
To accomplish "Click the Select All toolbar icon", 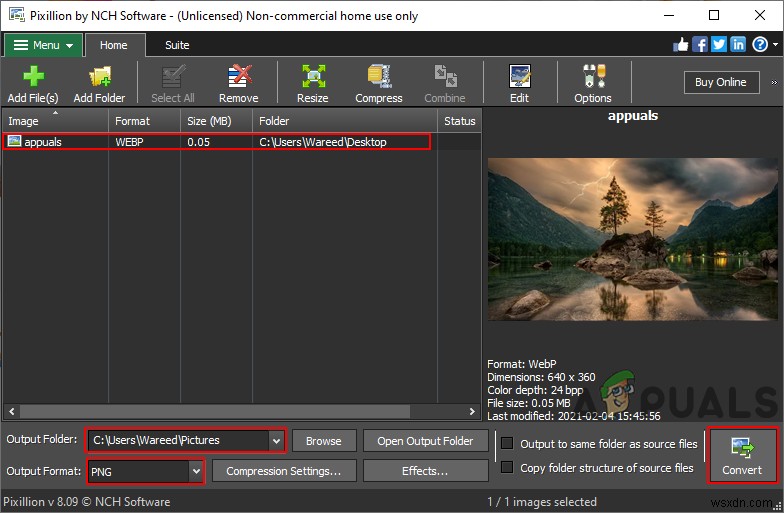I will pyautogui.click(x=173, y=76).
